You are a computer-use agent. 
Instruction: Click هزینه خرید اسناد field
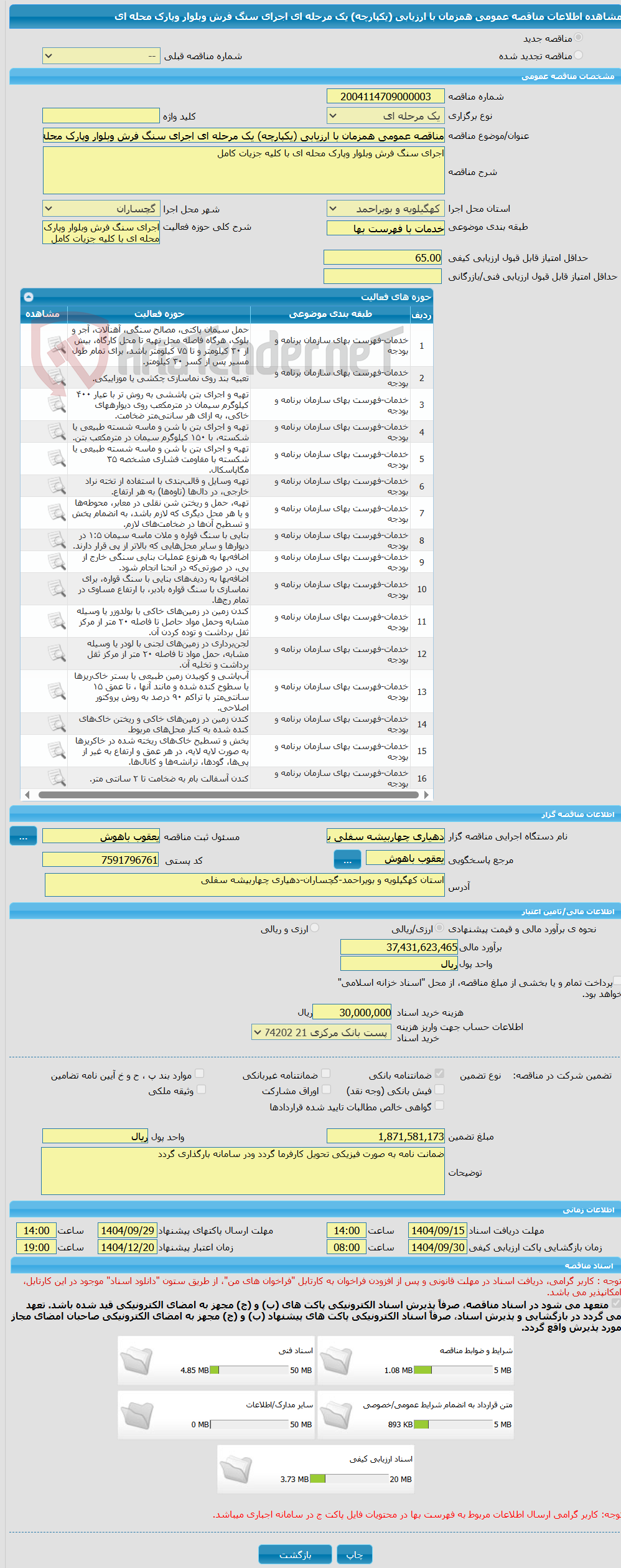(352, 1013)
